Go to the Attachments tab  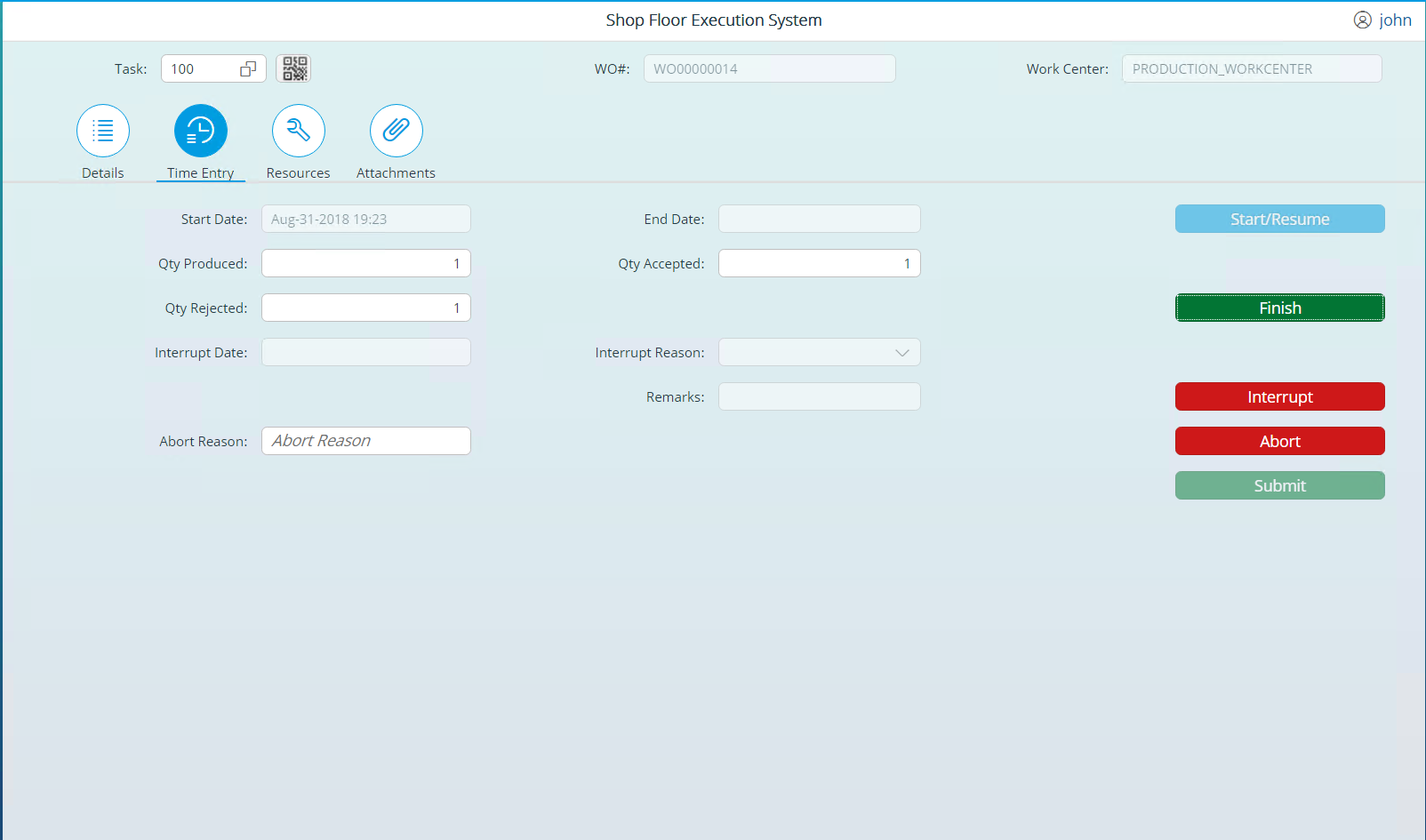click(395, 172)
